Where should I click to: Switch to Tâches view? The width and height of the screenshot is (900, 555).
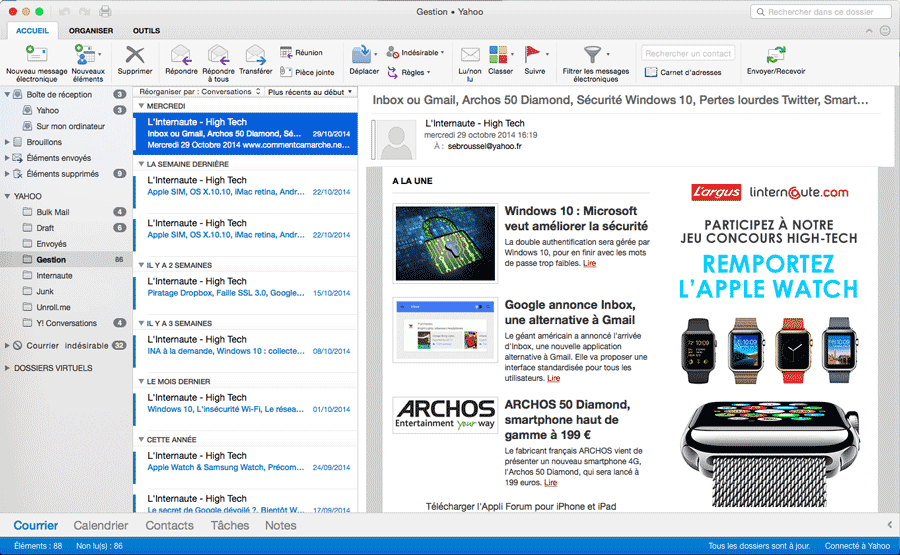point(230,525)
